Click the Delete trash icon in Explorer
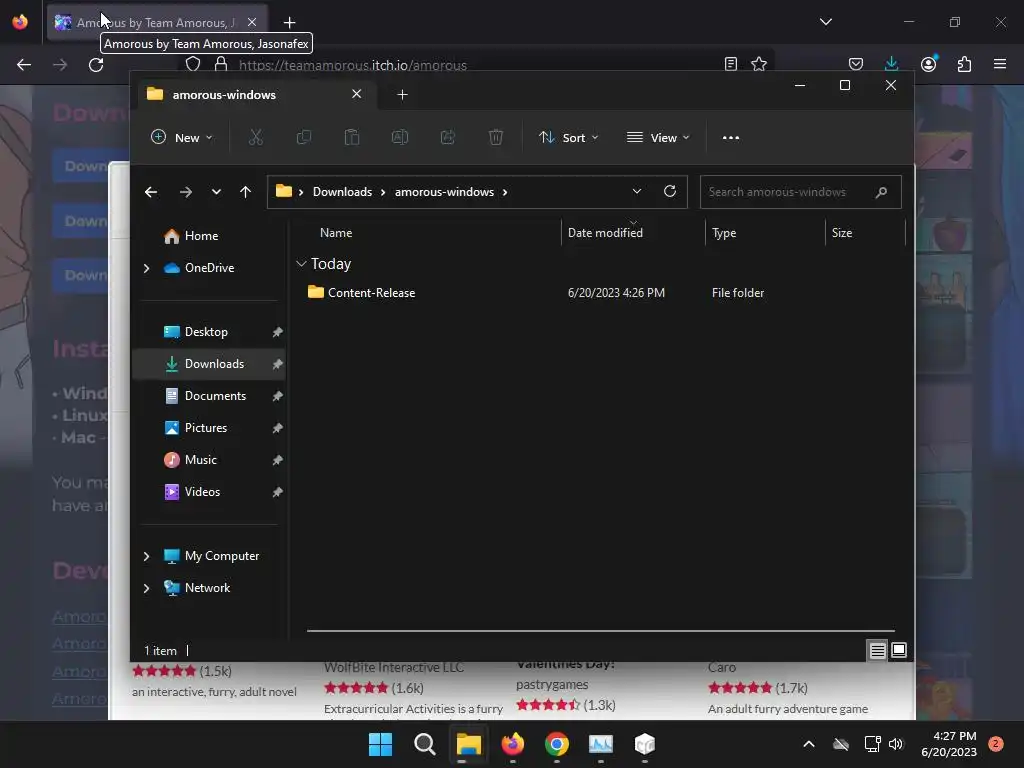 [496, 137]
